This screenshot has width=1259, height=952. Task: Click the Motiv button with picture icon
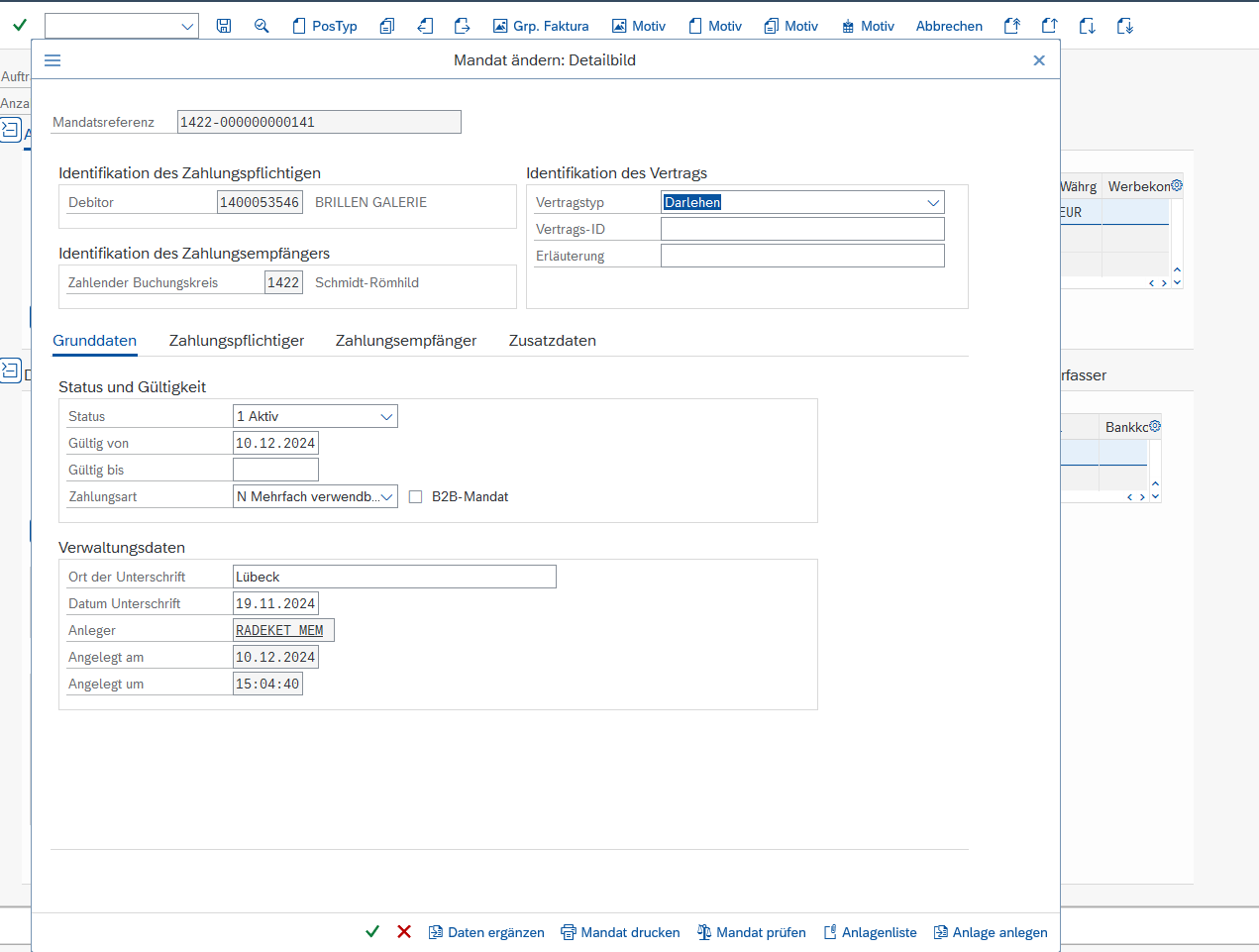click(x=639, y=26)
